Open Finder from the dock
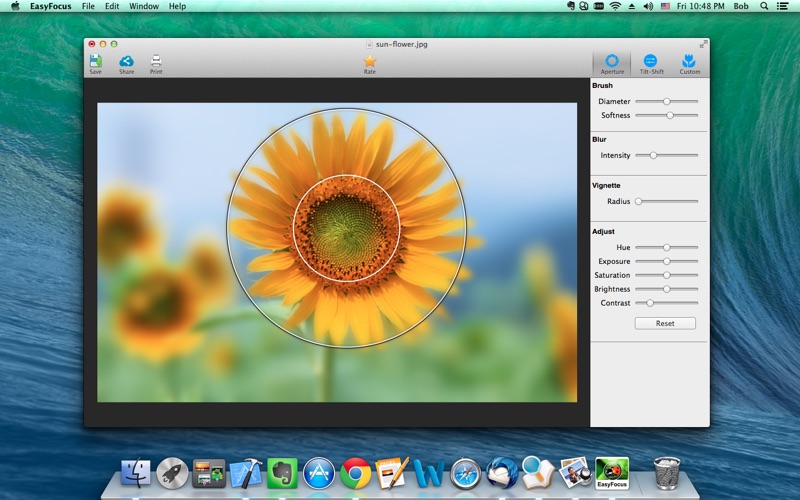Viewport: 800px width, 500px height. click(136, 473)
